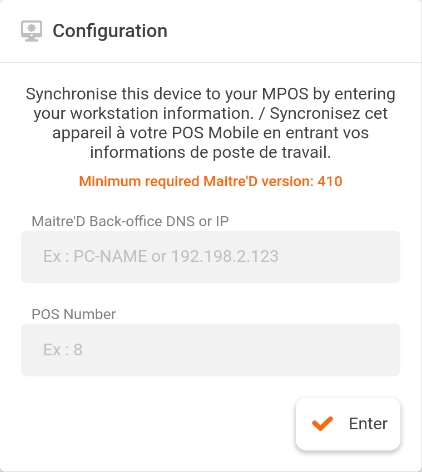Click the 'informations de poste de travail' line
Viewport: 422px width, 472px height.
tap(211, 153)
